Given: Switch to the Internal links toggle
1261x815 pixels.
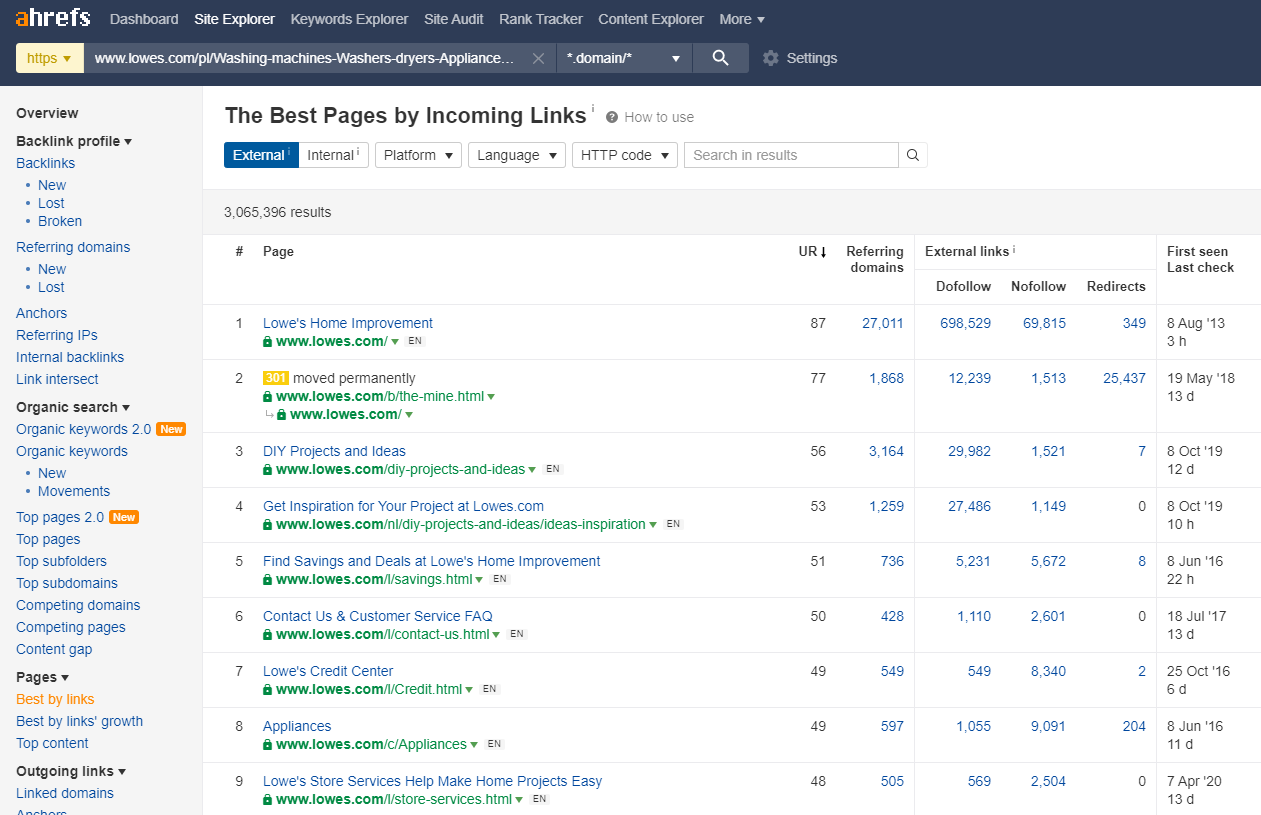Looking at the screenshot, I should [334, 155].
